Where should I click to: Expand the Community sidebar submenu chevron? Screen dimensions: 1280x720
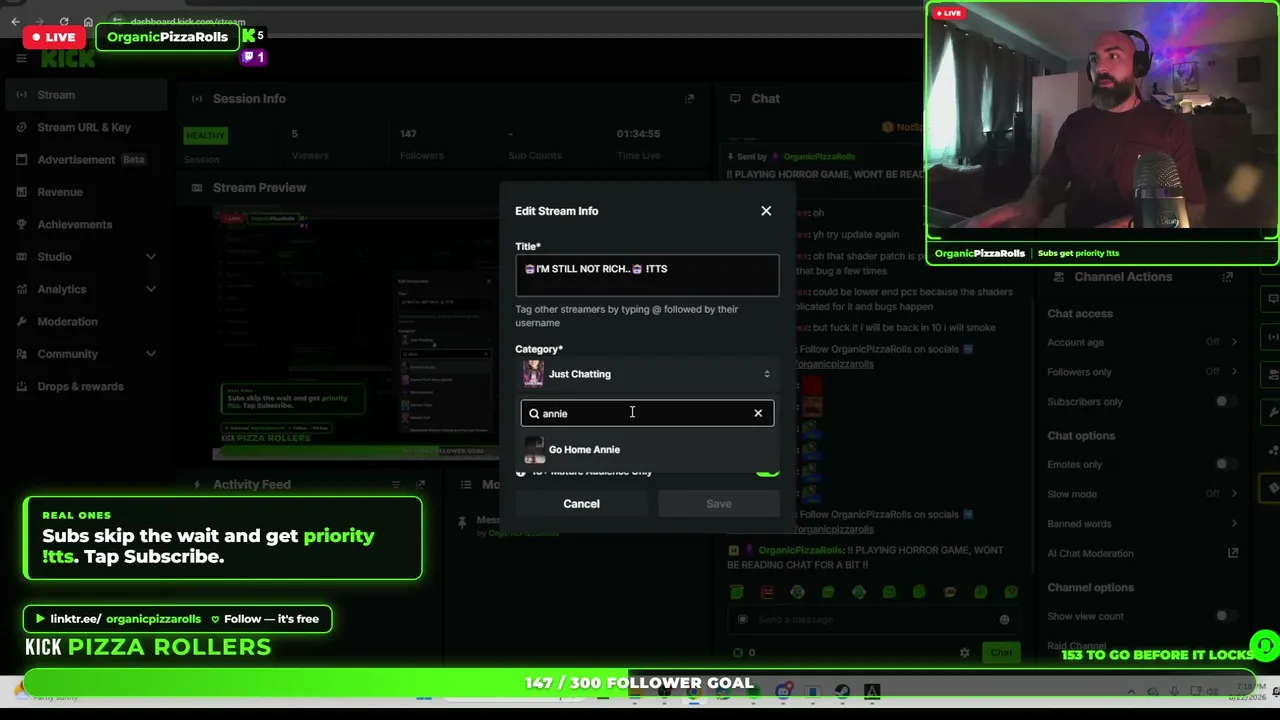[x=151, y=354]
